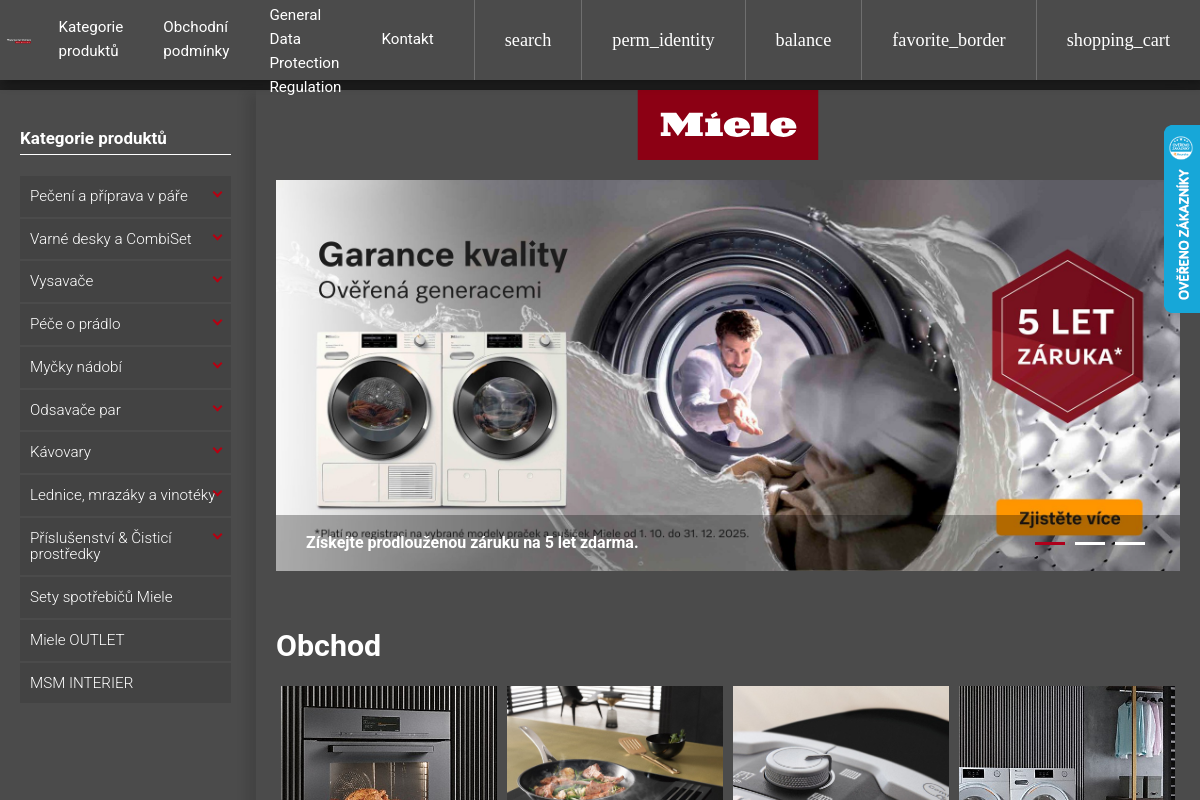Screen dimensions: 1200x800
Task: Select the second carousel slide indicator
Action: pyautogui.click(x=1090, y=543)
